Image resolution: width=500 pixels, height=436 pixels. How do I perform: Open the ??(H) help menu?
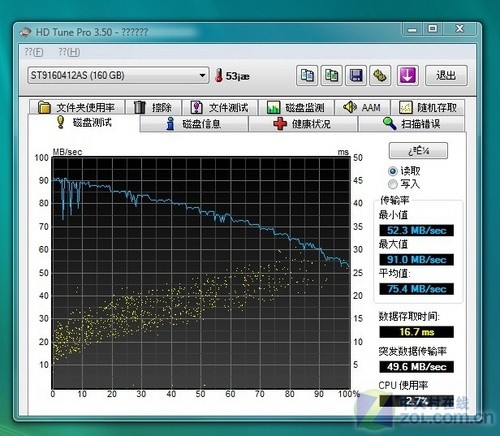point(69,52)
